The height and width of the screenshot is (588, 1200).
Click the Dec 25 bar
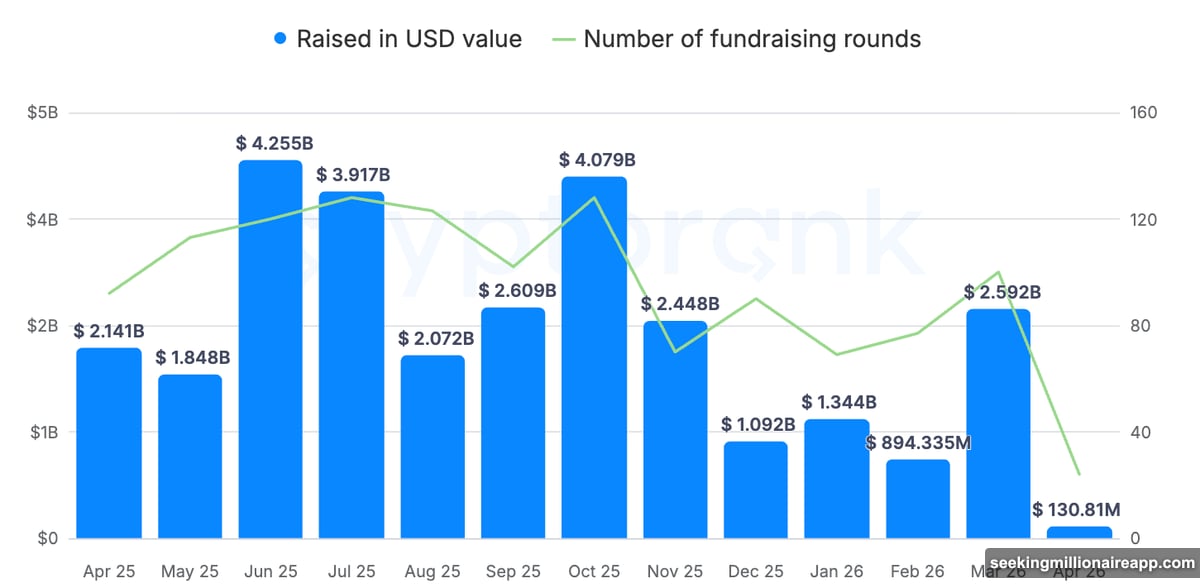pos(756,490)
